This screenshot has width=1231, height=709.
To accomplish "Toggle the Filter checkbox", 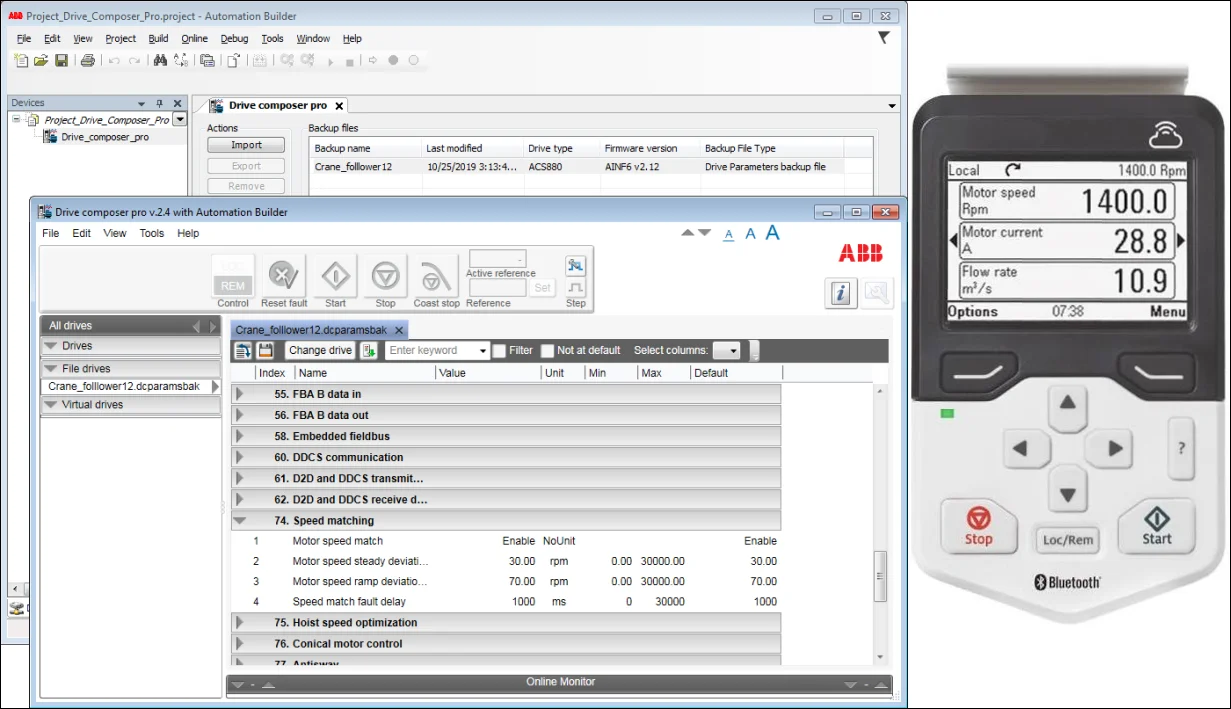I will click(x=499, y=351).
